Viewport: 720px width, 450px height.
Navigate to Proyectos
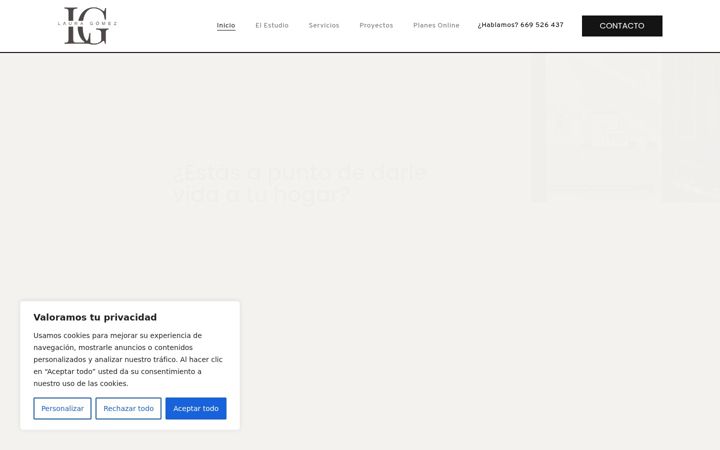click(376, 25)
